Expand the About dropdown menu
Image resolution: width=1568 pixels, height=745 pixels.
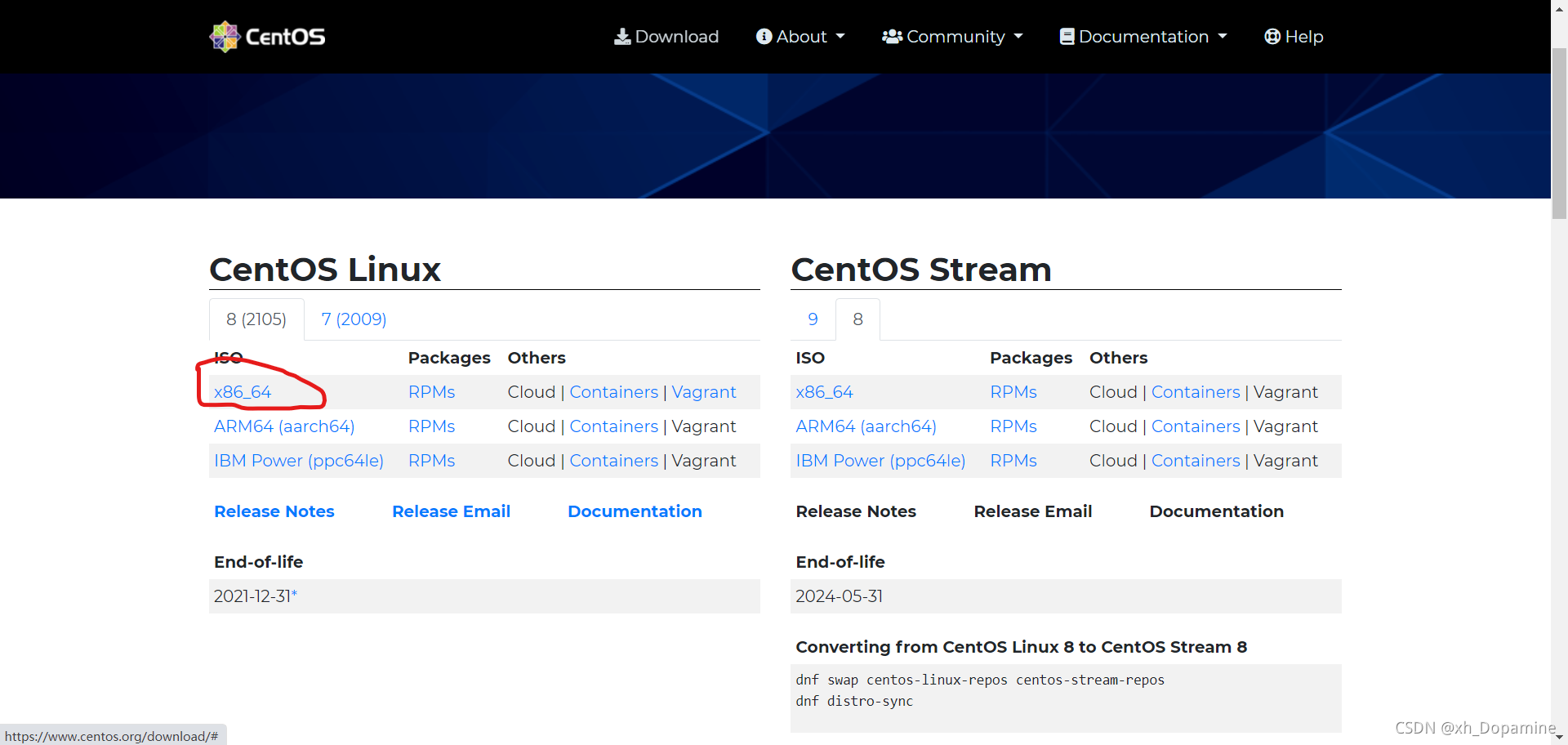click(800, 37)
